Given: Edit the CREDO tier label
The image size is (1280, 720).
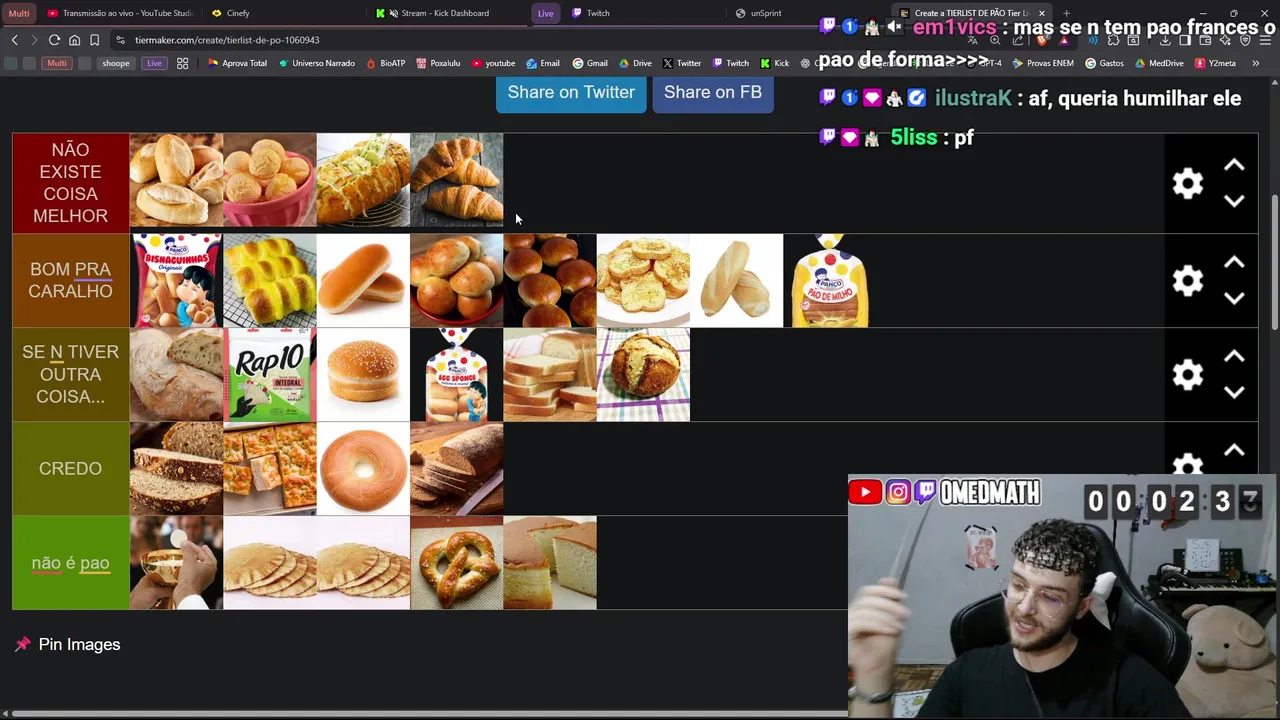Looking at the screenshot, I should point(70,469).
